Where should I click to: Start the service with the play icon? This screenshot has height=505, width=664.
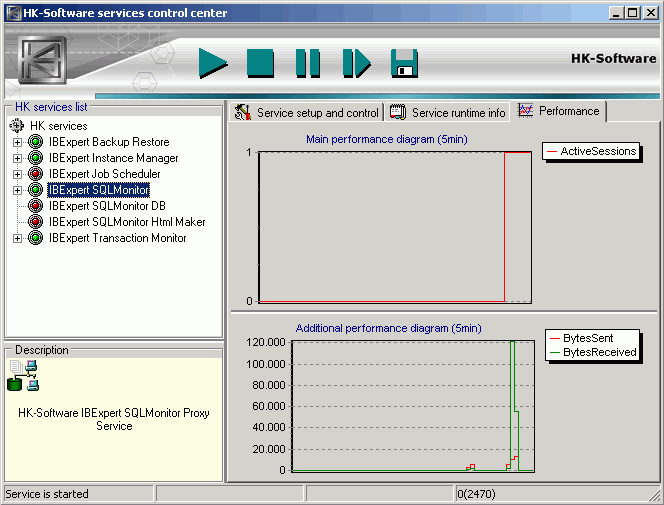click(213, 63)
